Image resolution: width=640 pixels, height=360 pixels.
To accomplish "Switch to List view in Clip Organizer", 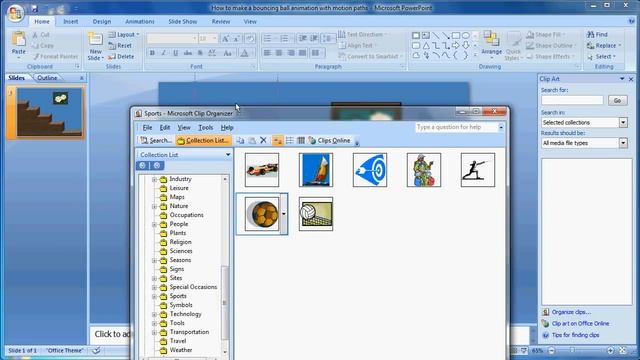I will (x=289, y=140).
